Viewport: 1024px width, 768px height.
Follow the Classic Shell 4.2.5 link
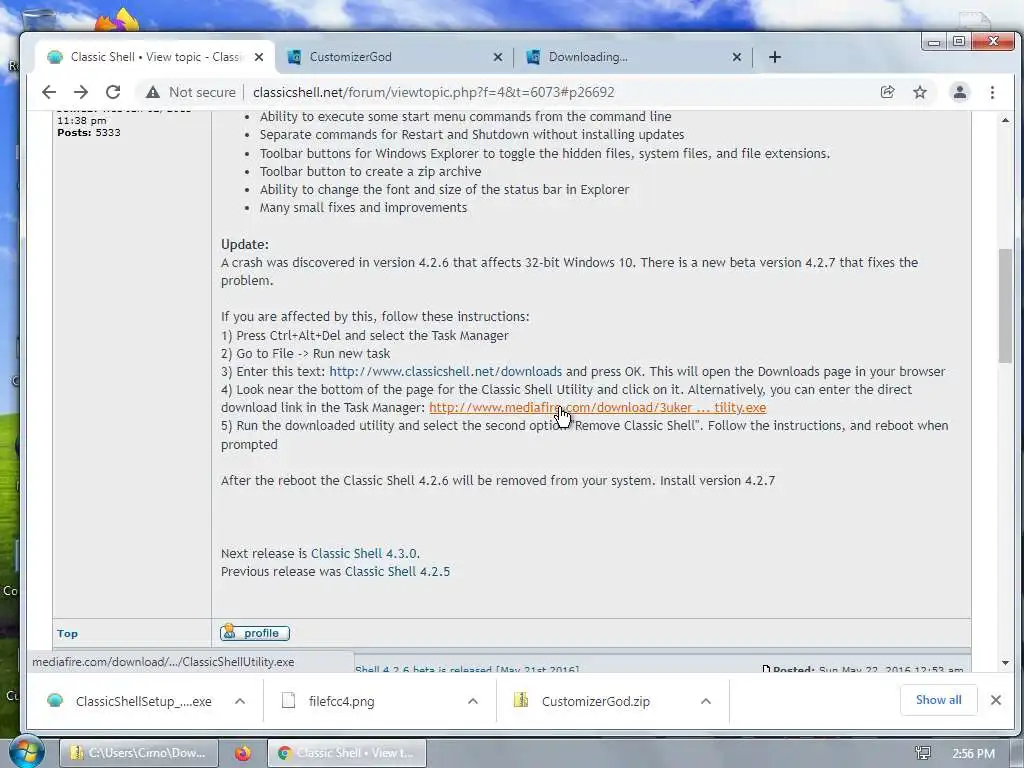point(397,571)
